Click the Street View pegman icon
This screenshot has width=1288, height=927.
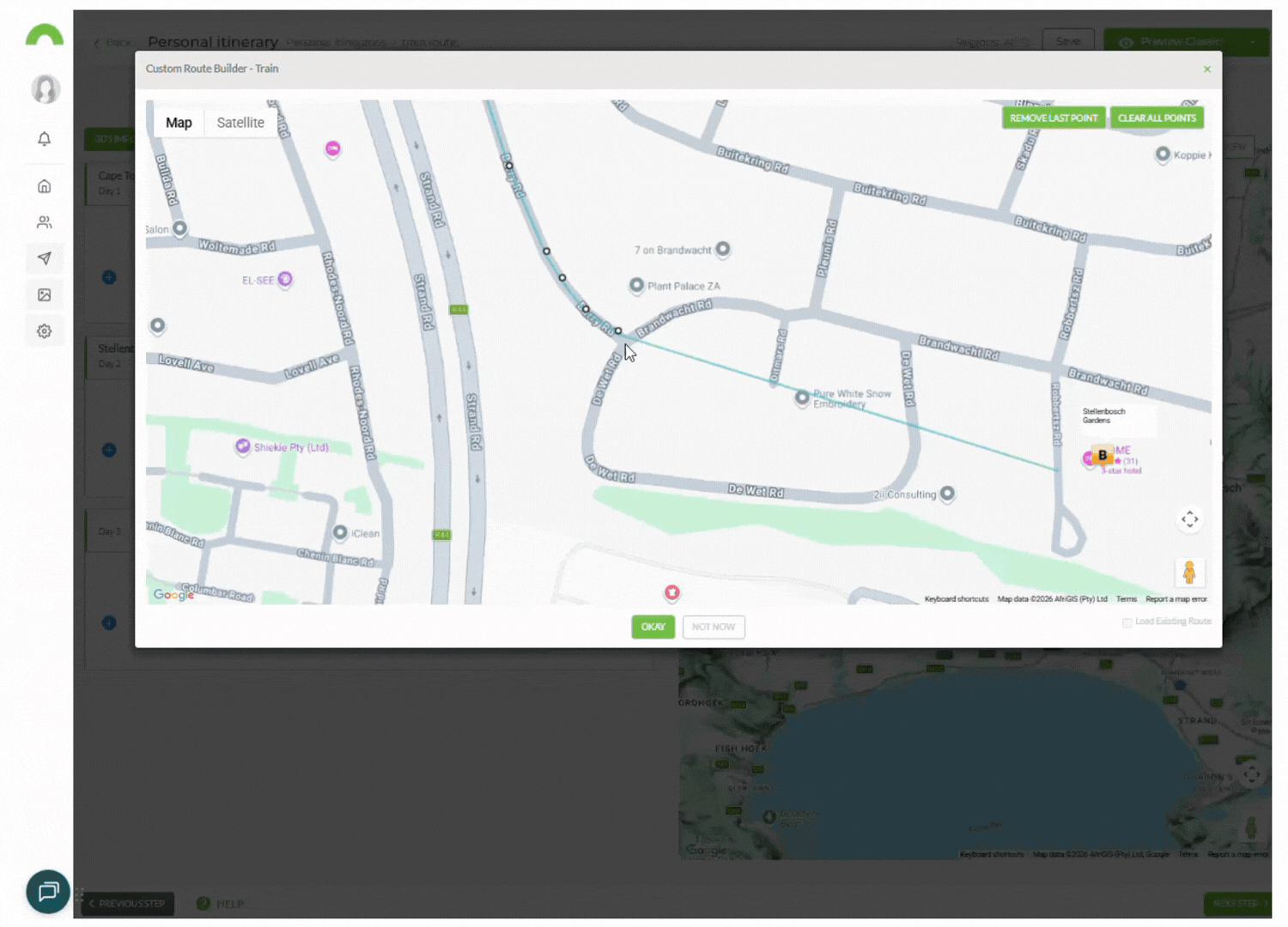tap(1189, 573)
